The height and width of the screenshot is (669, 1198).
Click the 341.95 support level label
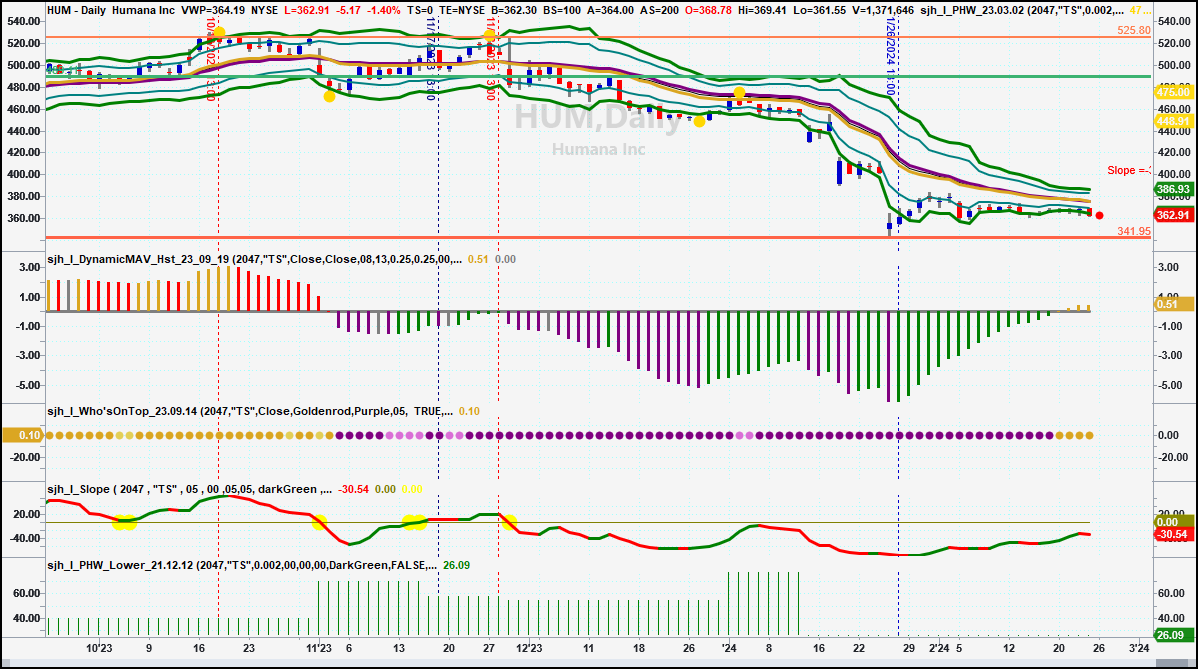coord(1134,231)
